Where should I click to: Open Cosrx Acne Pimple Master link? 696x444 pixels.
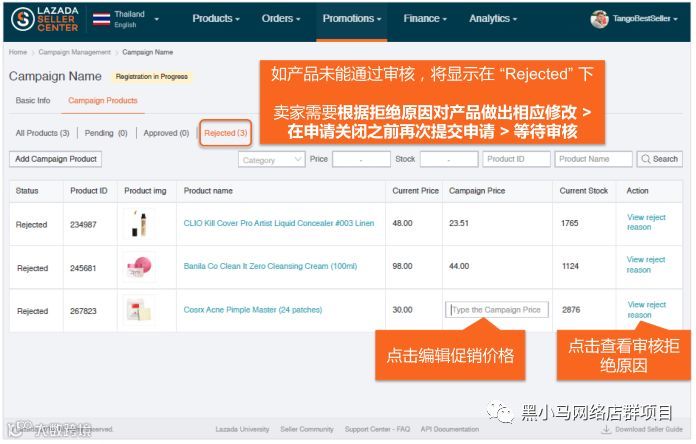(253, 309)
